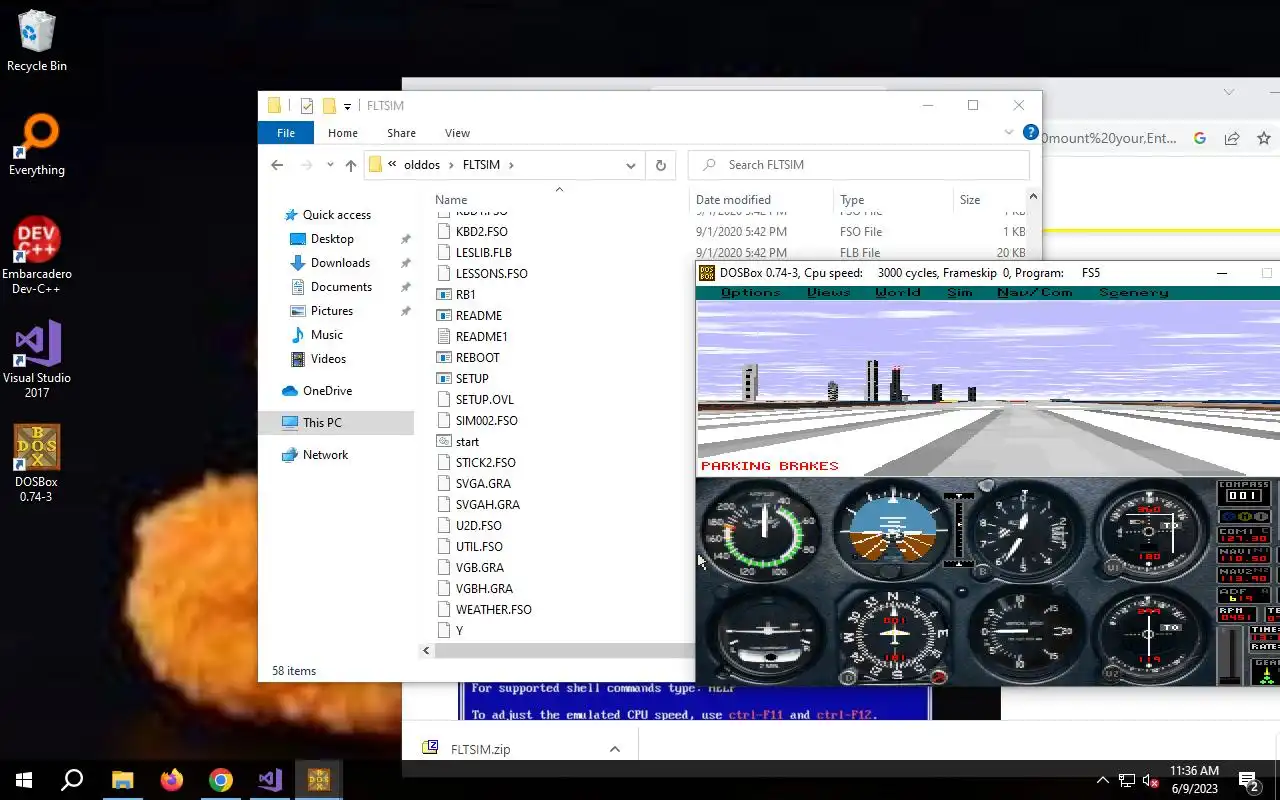
Task: Click the throttle lever slider on panel
Action: tap(1230, 655)
